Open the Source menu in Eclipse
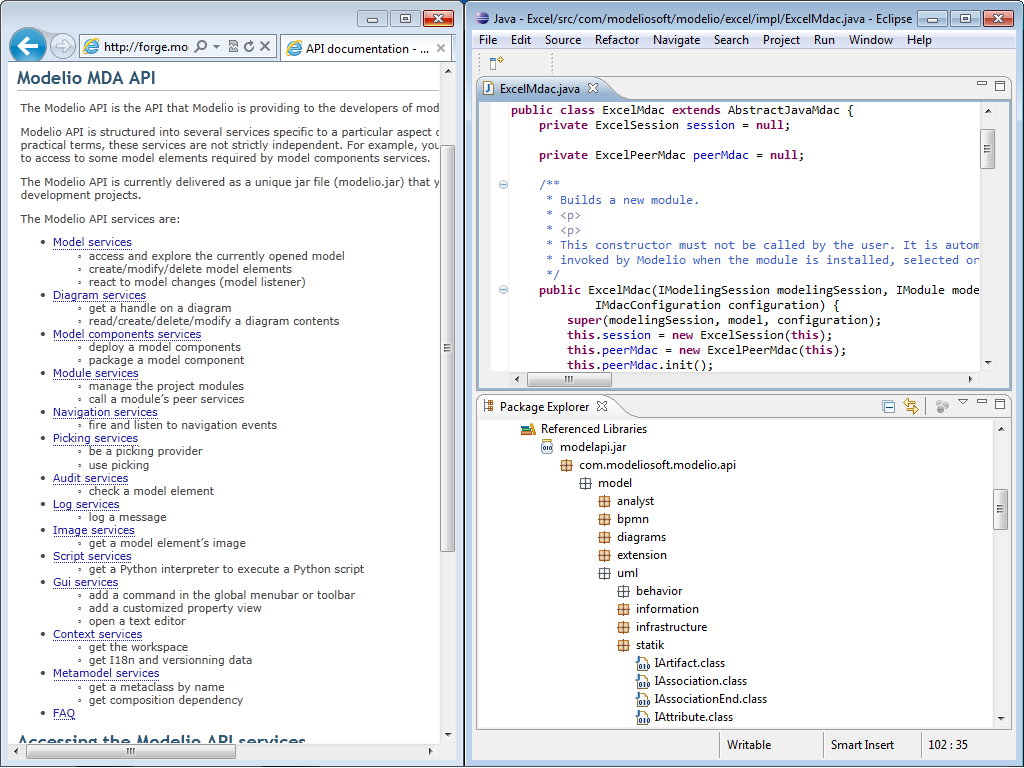Image resolution: width=1024 pixels, height=768 pixels. pyautogui.click(x=563, y=40)
